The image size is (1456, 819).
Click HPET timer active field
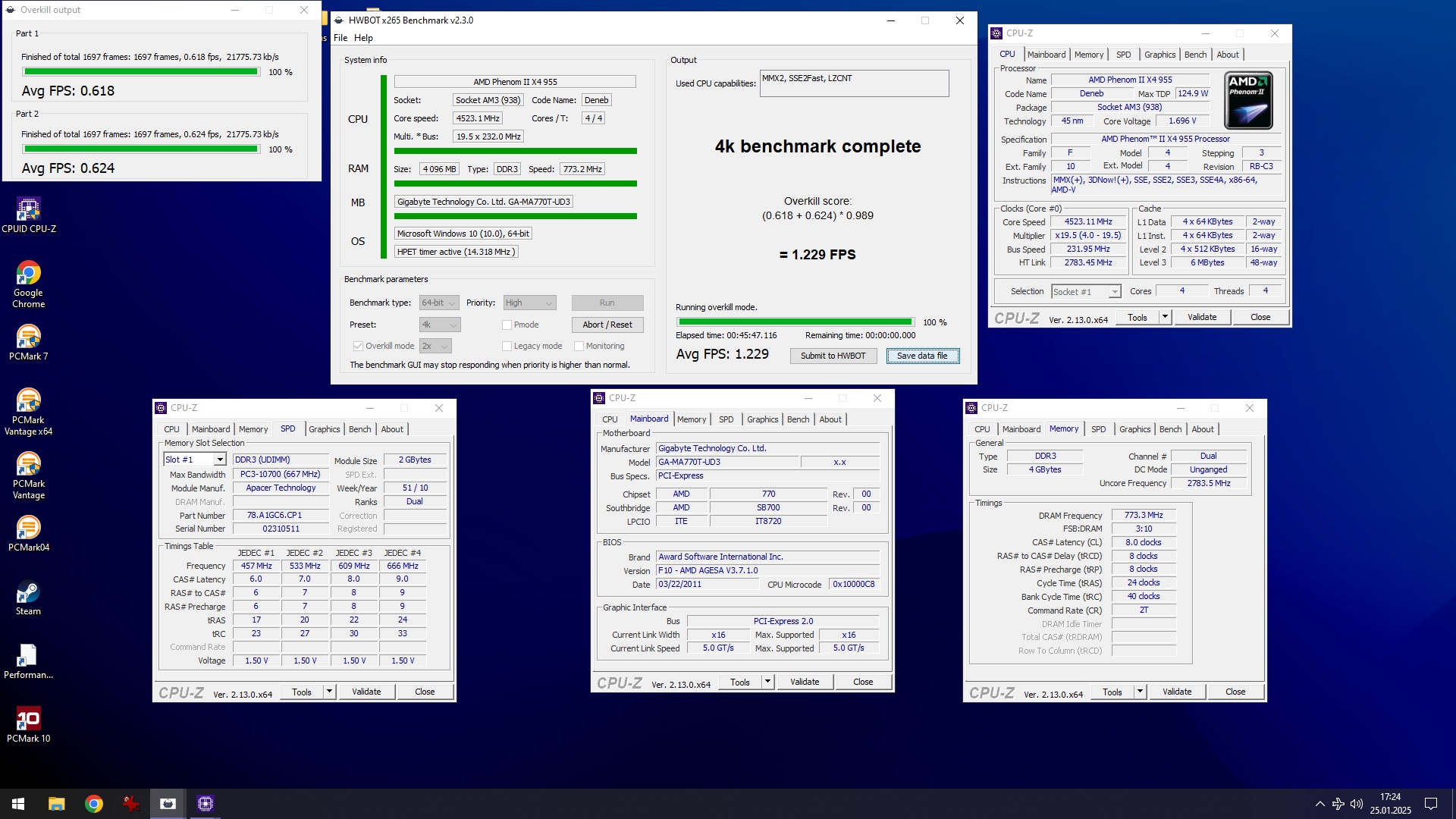click(x=457, y=252)
